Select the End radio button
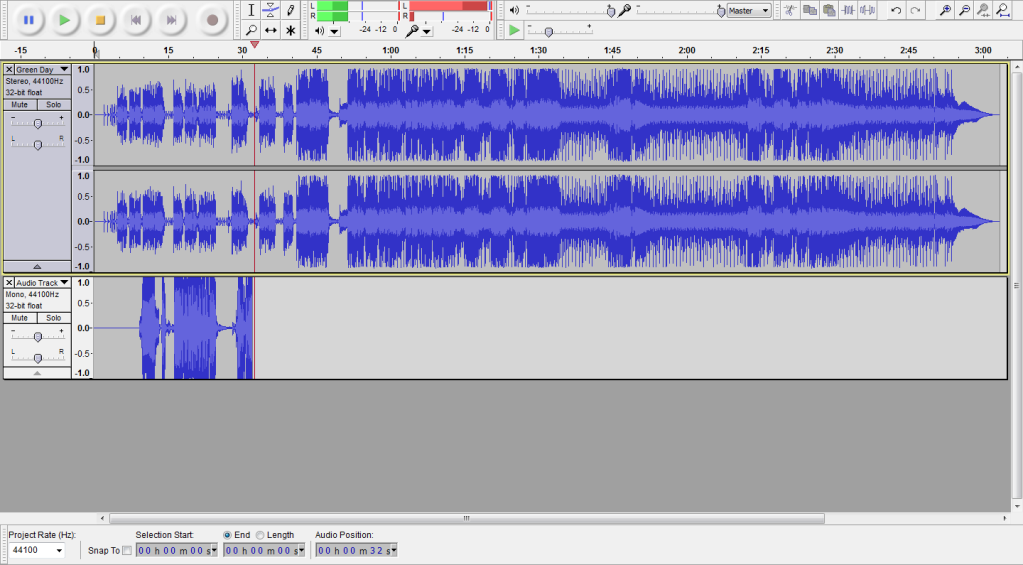The height and width of the screenshot is (565, 1023). click(228, 535)
